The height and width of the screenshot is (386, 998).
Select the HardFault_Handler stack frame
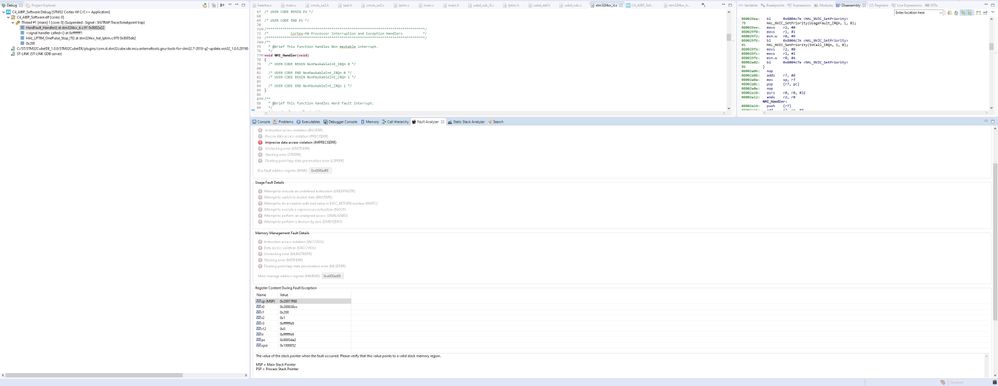(62, 28)
